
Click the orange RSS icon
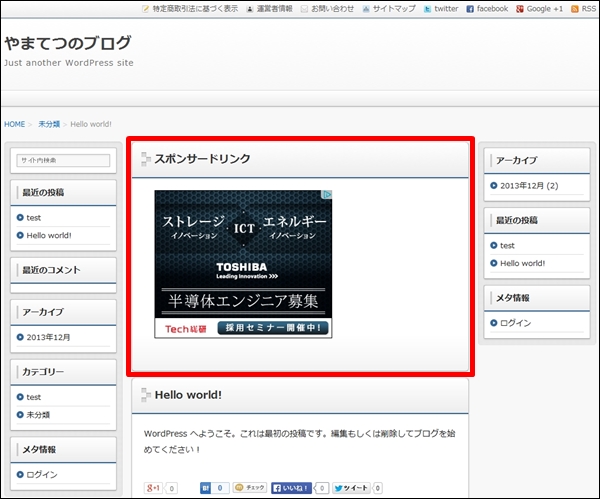pyautogui.click(x=575, y=9)
